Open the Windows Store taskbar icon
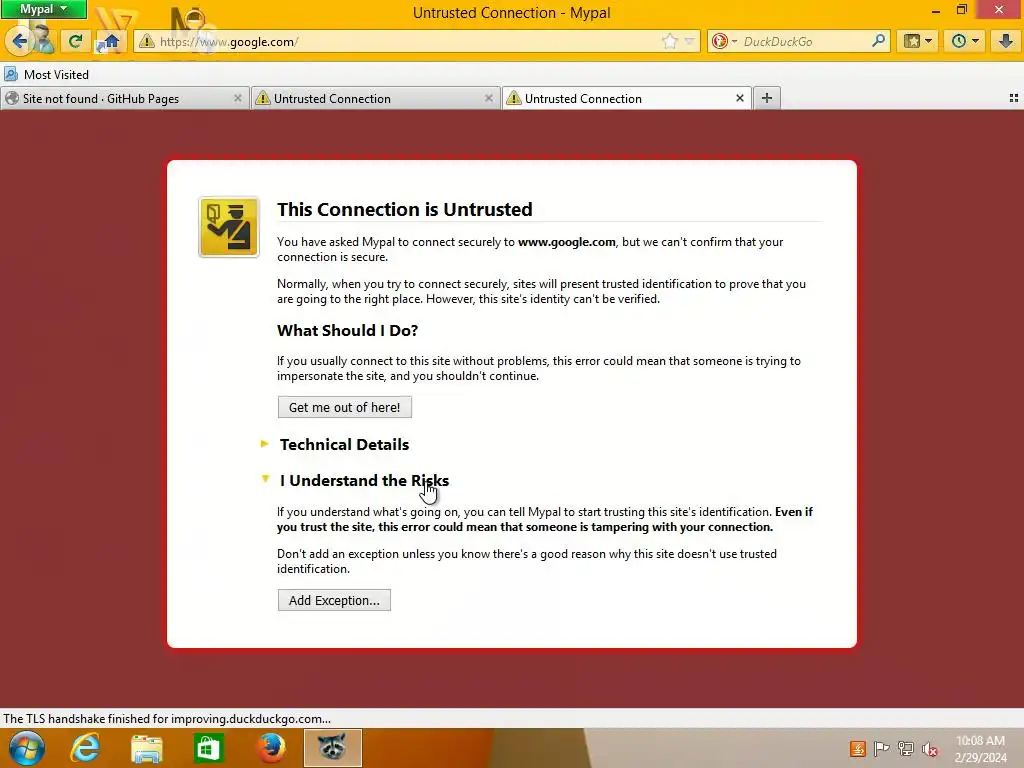 (x=209, y=748)
